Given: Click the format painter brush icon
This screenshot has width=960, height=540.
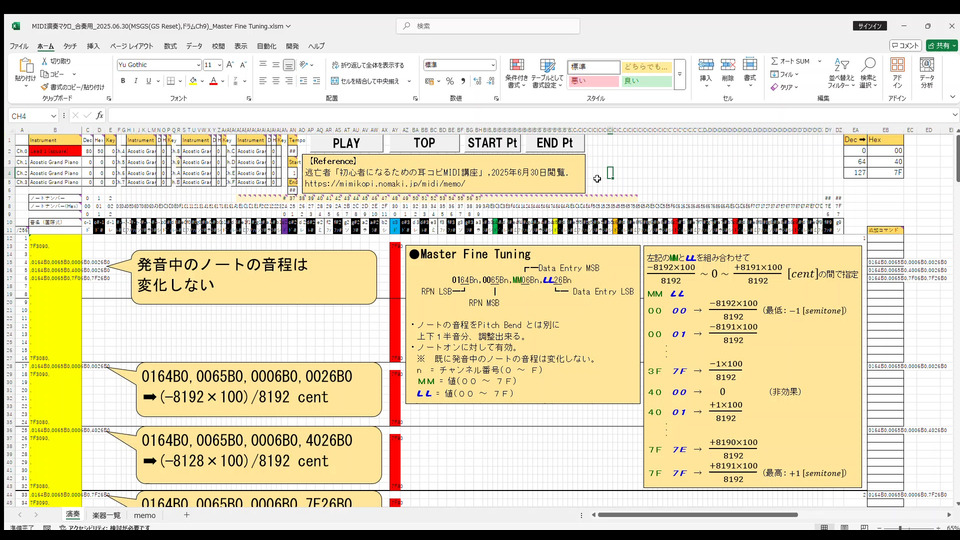Looking at the screenshot, I should [x=46, y=87].
